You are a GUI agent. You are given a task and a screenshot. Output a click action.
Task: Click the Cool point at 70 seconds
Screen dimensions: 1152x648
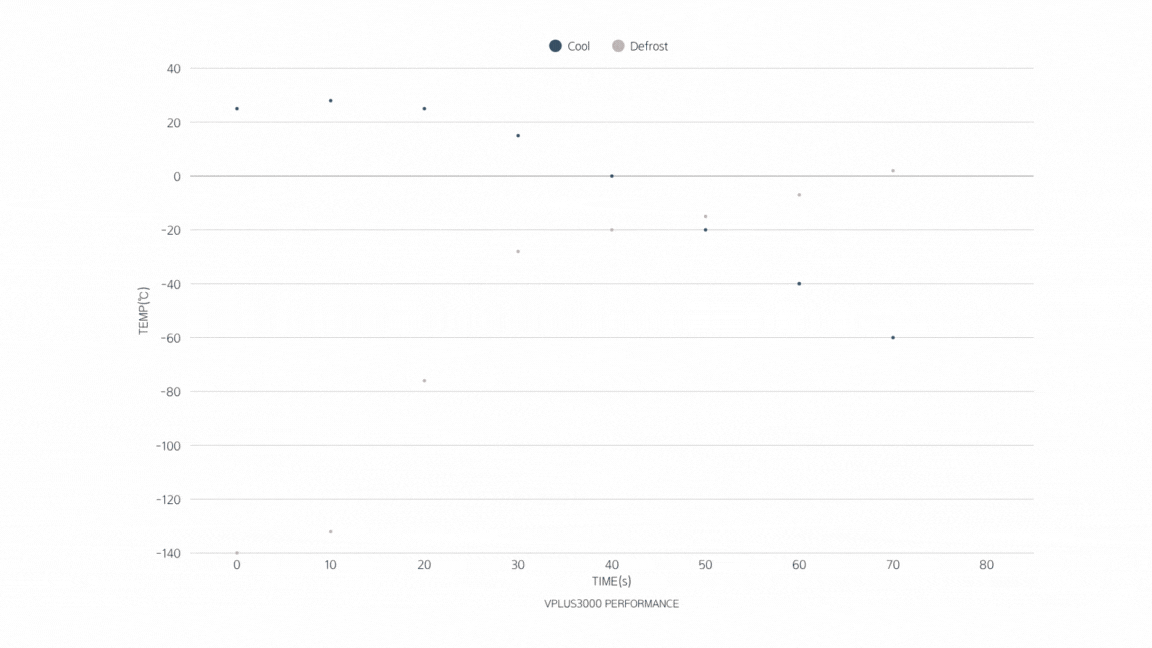coord(893,338)
